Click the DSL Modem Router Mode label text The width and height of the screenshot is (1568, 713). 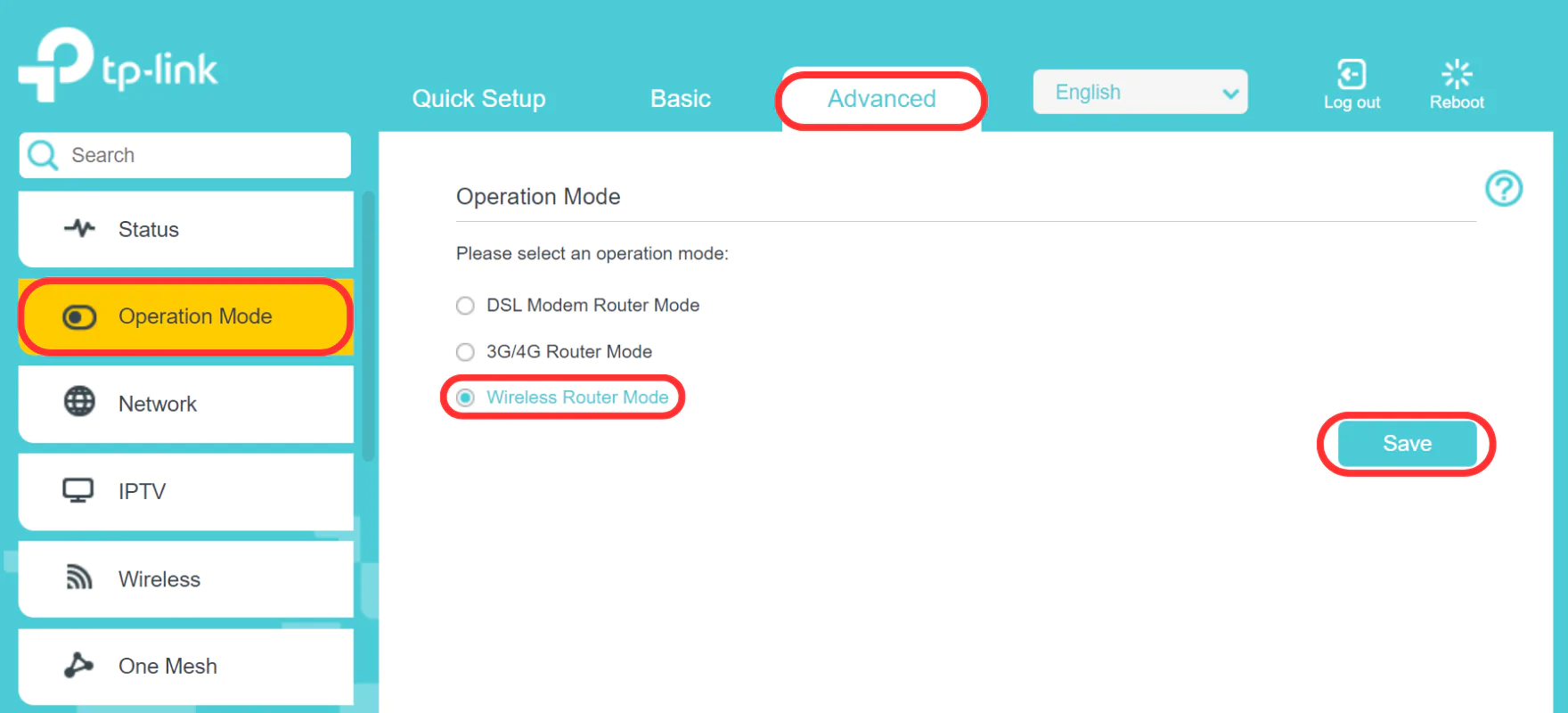pyautogui.click(x=592, y=306)
